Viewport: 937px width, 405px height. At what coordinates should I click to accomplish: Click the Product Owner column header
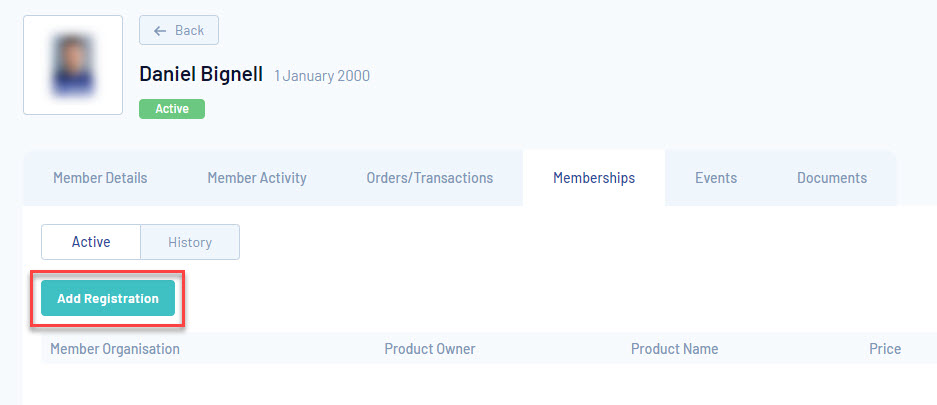click(430, 349)
